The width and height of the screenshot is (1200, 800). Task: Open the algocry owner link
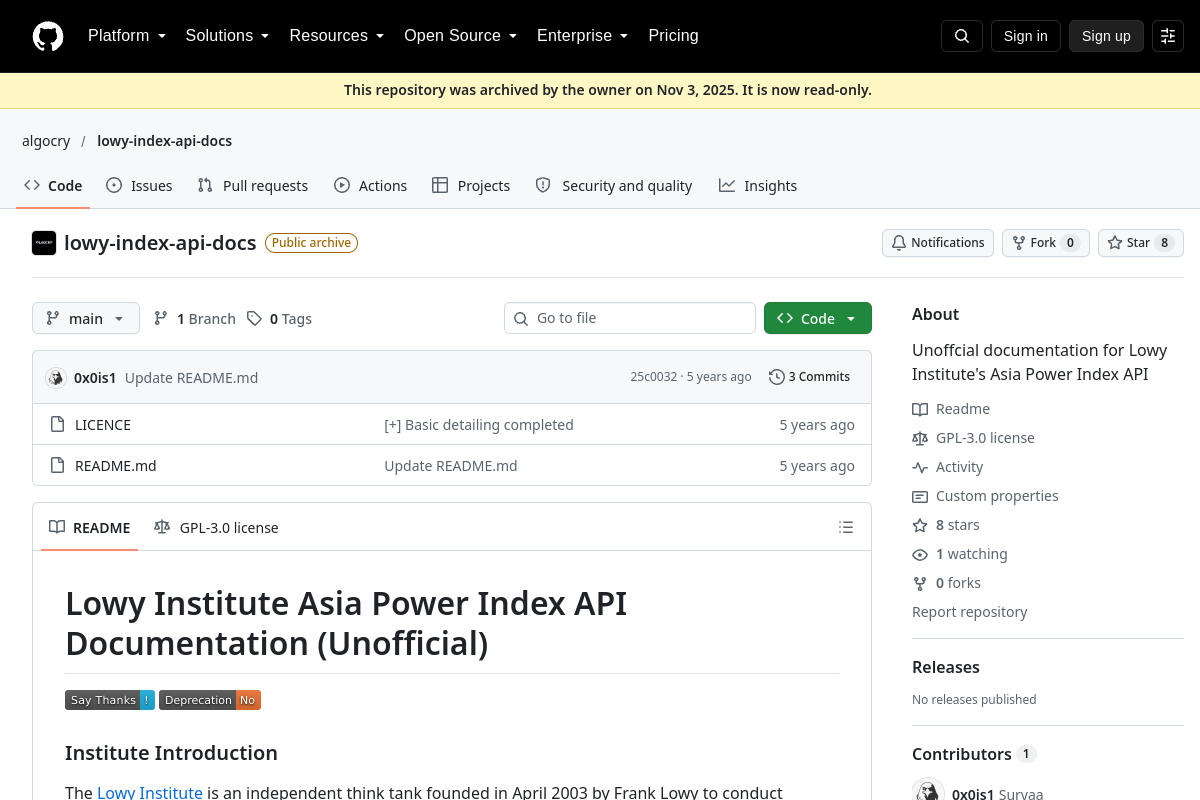tap(46, 141)
